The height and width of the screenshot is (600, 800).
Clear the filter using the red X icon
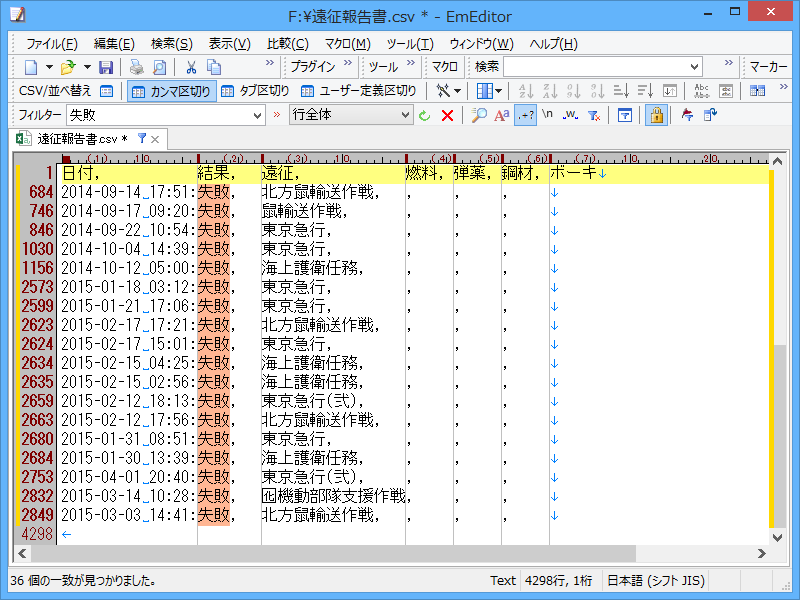point(447,115)
